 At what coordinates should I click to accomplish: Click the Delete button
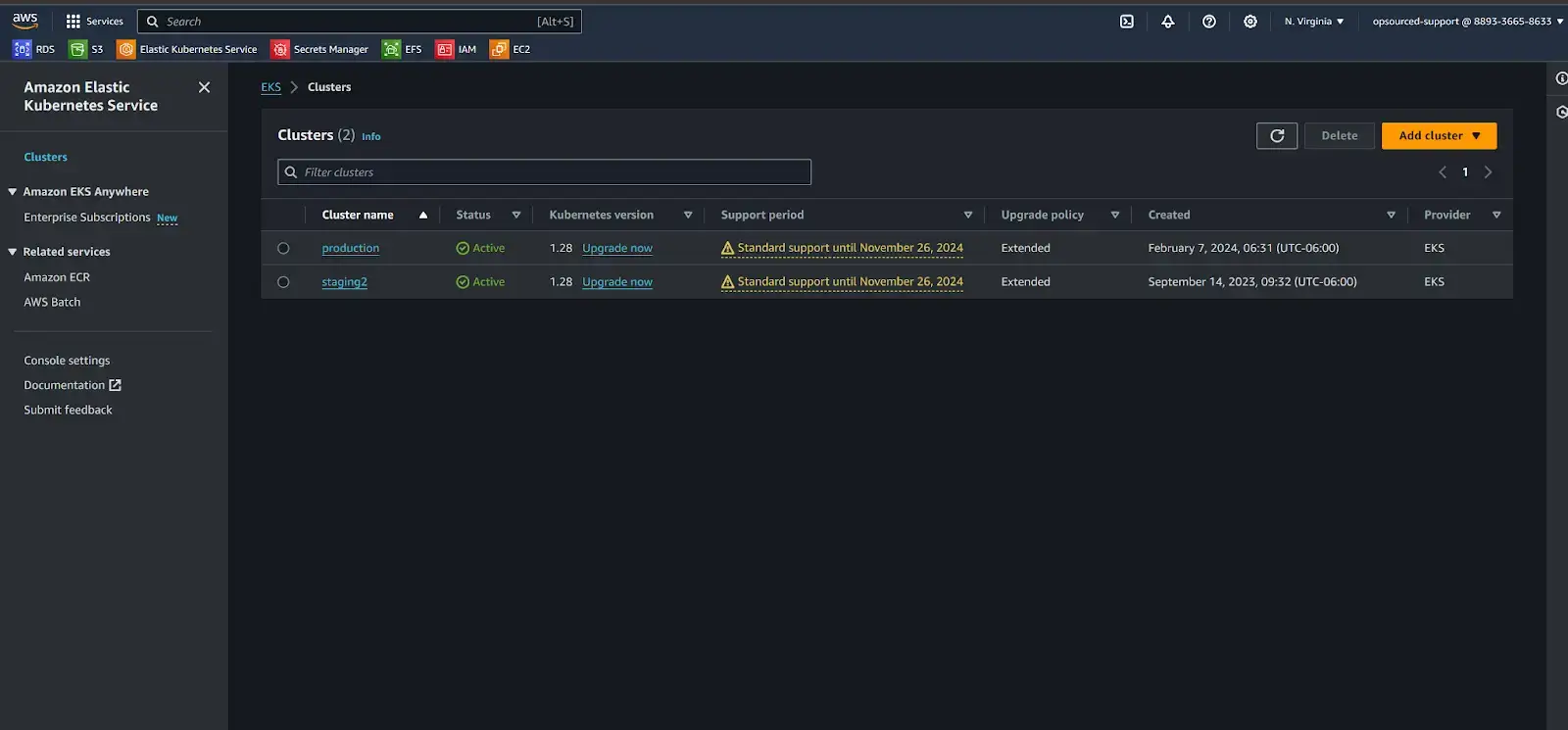coord(1340,136)
